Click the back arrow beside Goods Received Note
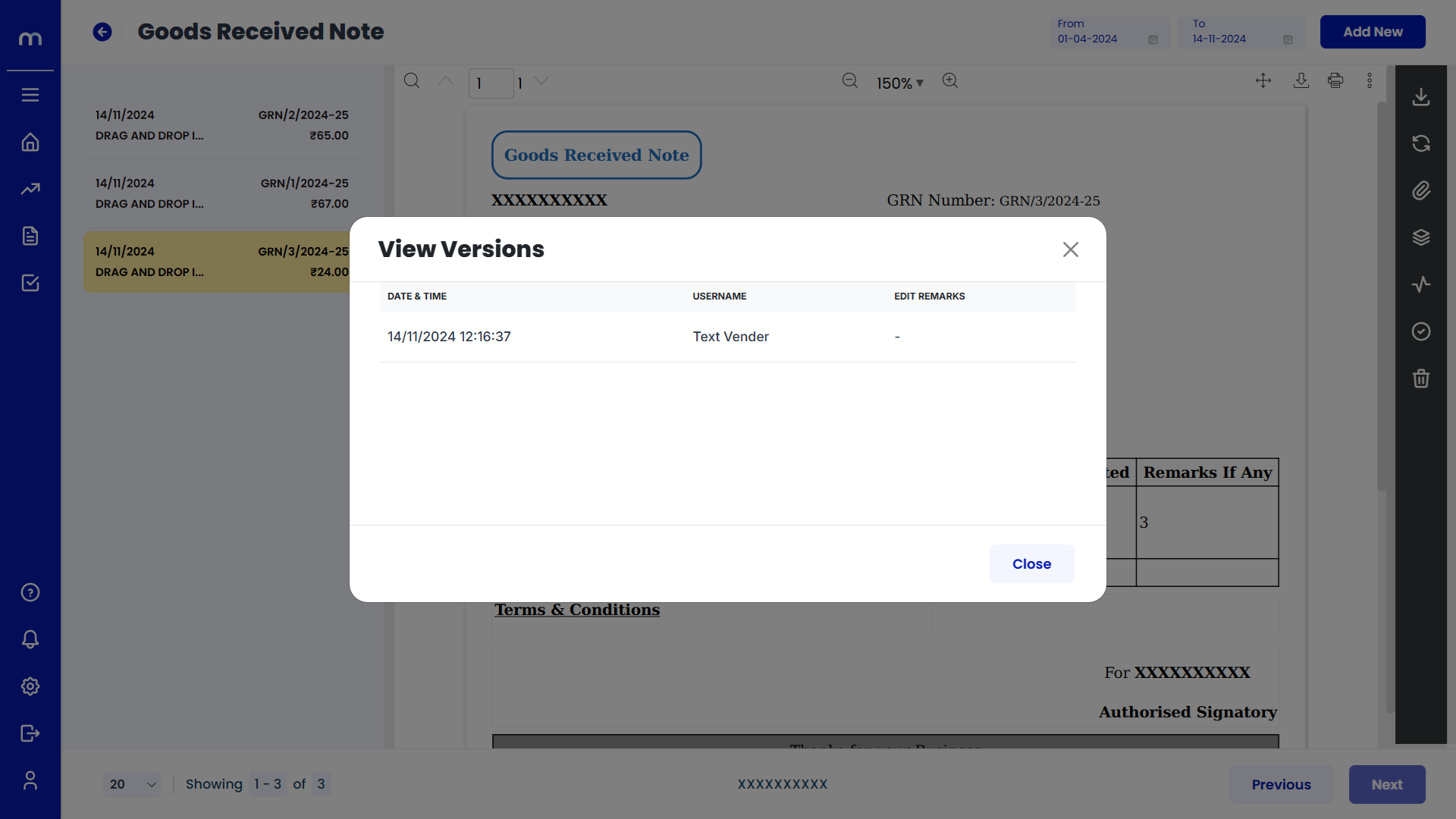The image size is (1456, 819). pos(102,32)
